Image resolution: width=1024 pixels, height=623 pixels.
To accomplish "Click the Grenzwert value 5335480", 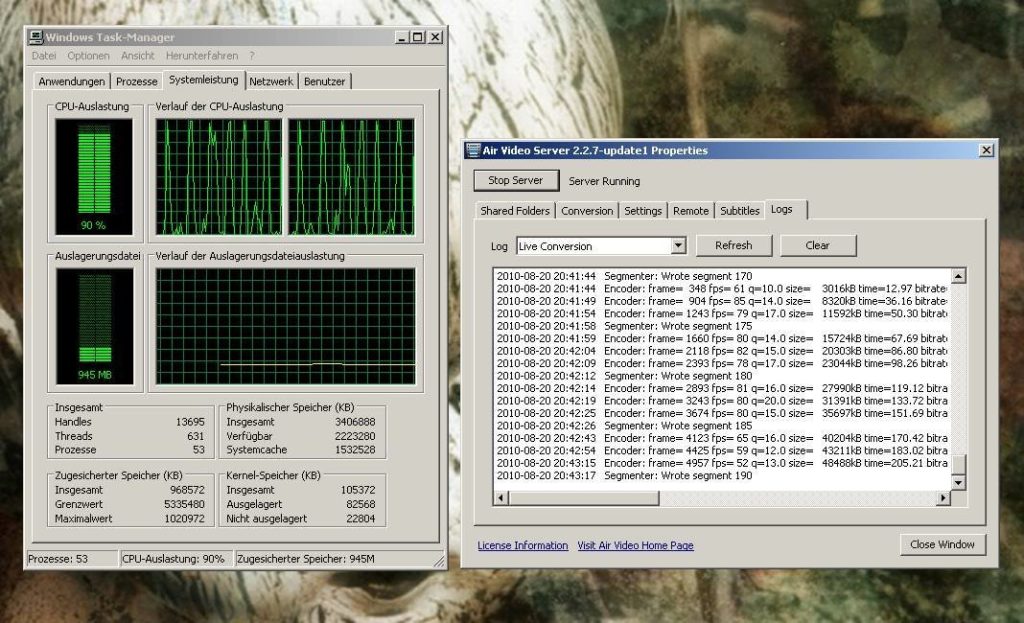I will pyautogui.click(x=184, y=505).
